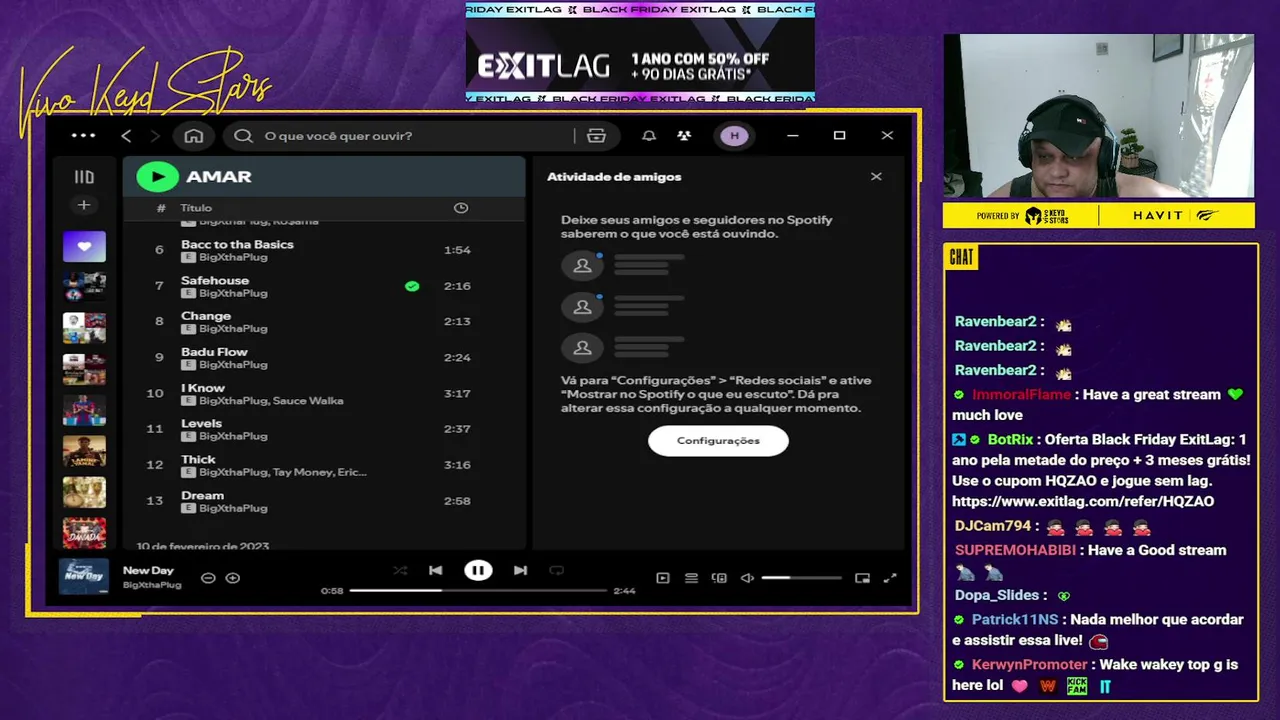Open the profile avatar 'H' menu
Screen dimensions: 1280x720
pyautogui.click(x=734, y=136)
